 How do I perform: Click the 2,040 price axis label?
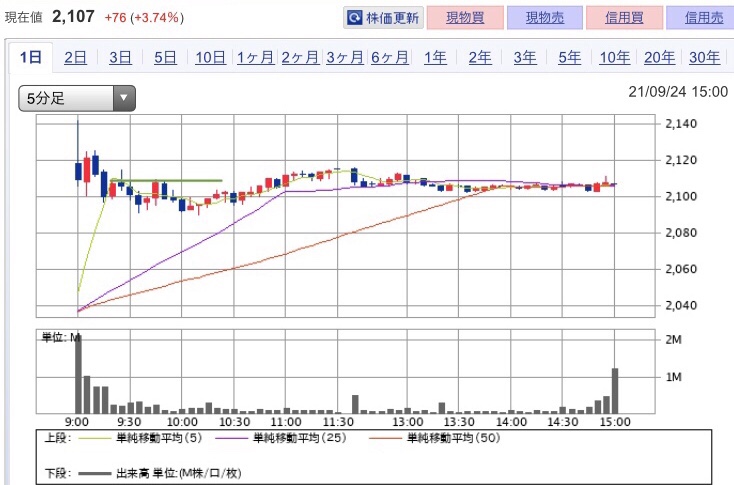[681, 306]
